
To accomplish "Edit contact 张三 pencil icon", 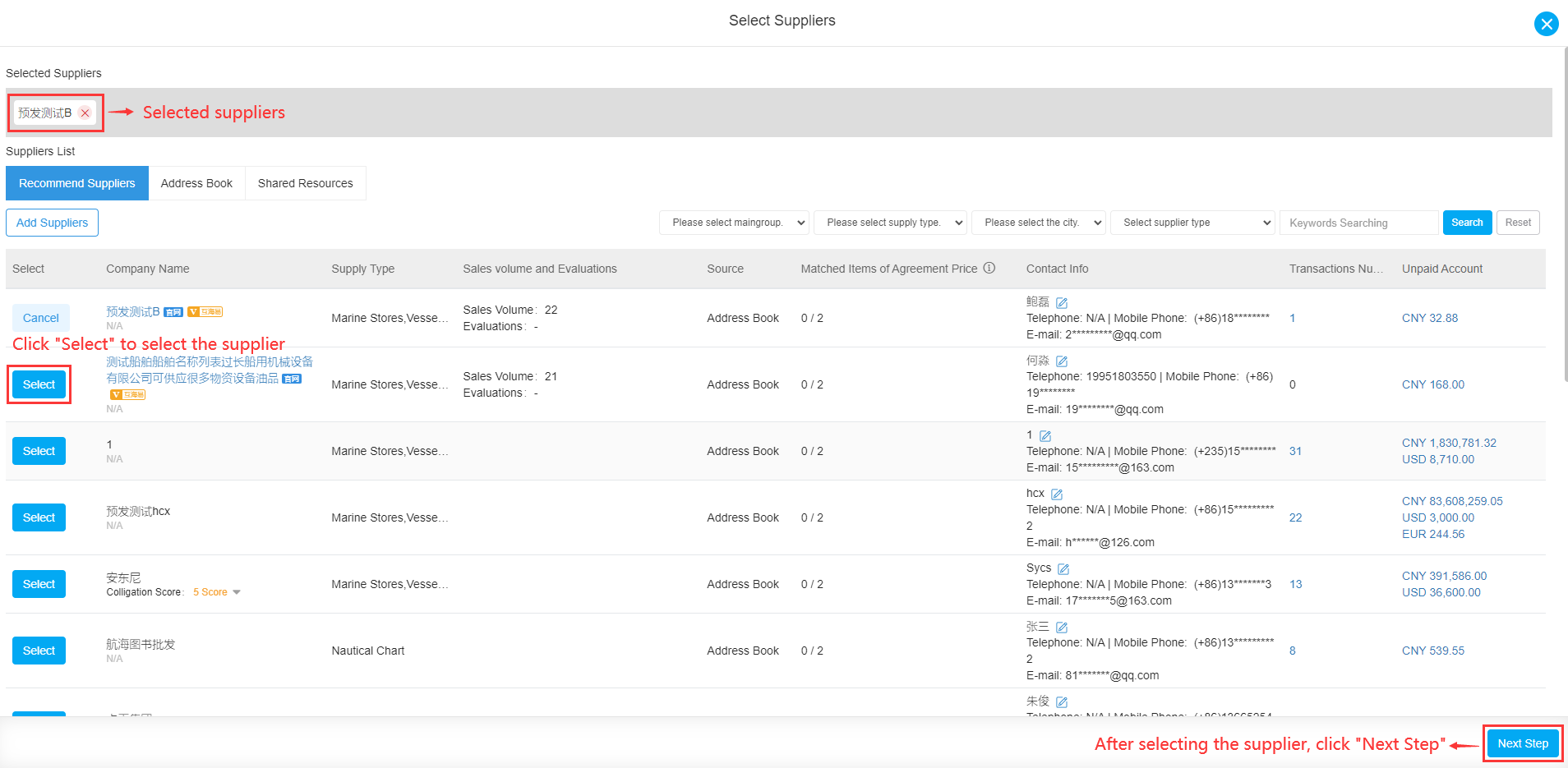I will click(x=1062, y=627).
